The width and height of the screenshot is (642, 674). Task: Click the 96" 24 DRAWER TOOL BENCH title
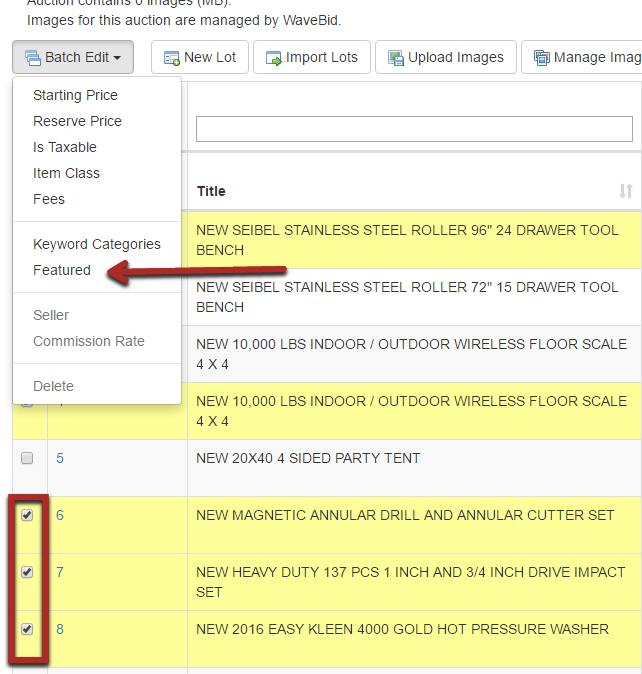point(407,240)
